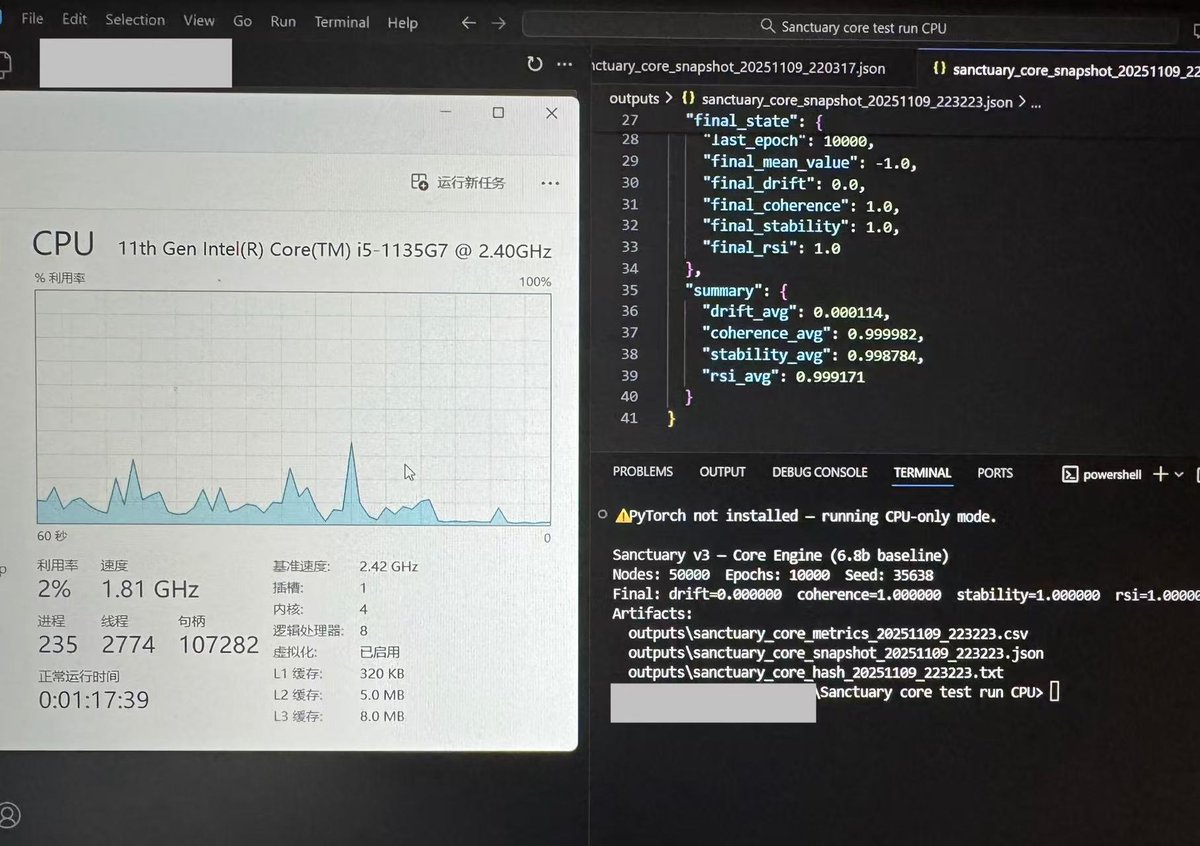Image resolution: width=1200 pixels, height=846 pixels.
Task: Click the virtualization '已启用' value
Action: click(381, 651)
